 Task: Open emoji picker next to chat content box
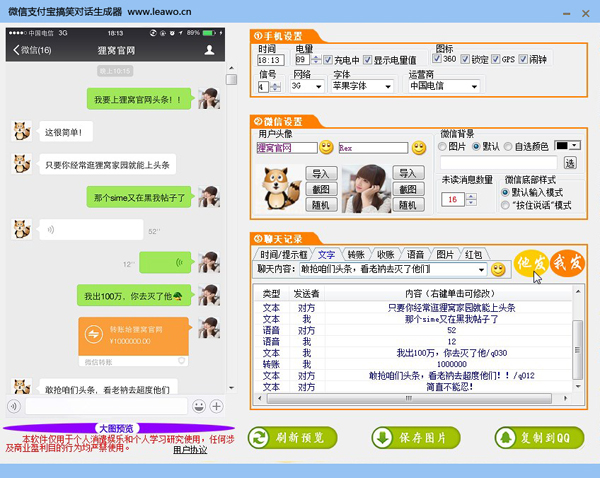498,269
